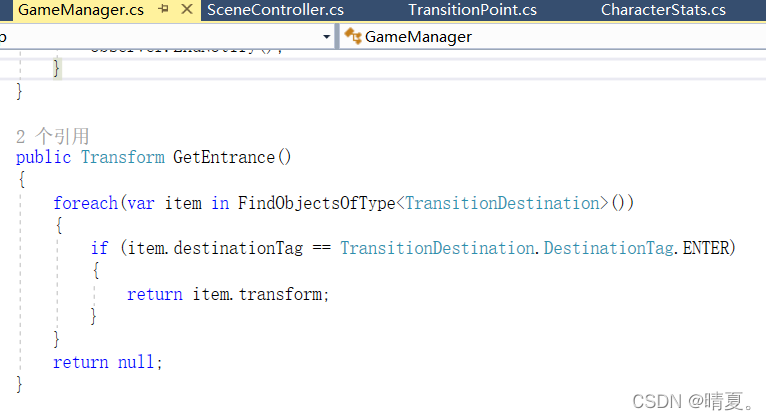Open the GameManager type dropdown

click(552, 37)
